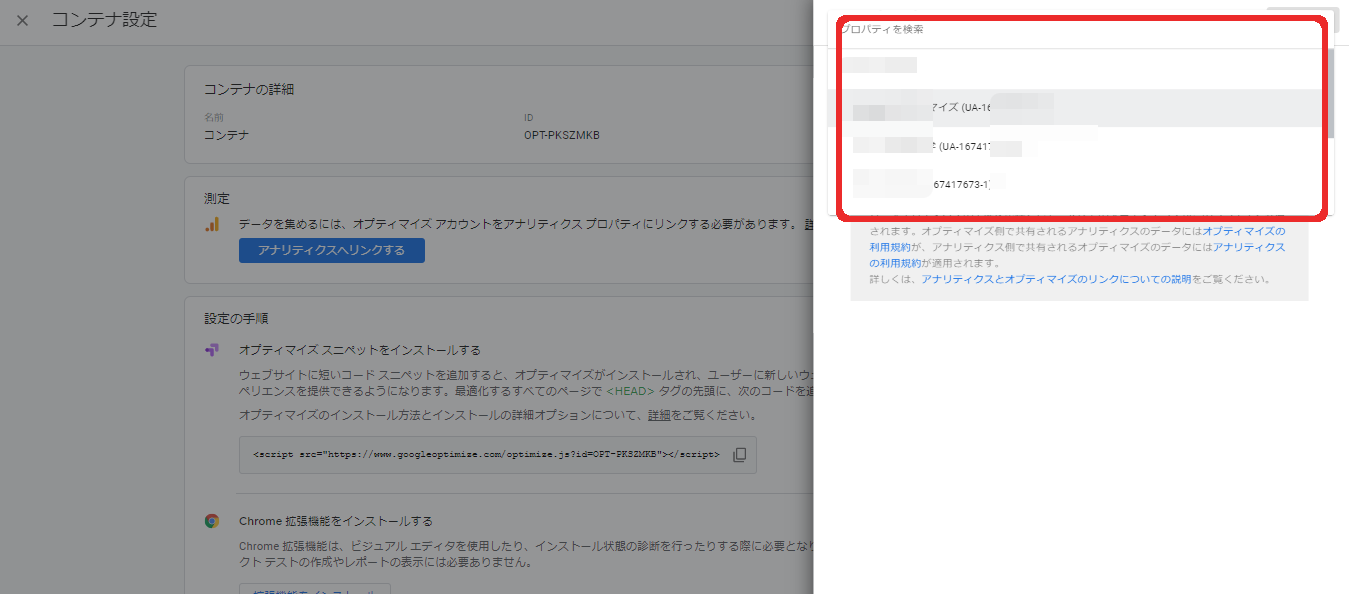Click the <HEAD> tag text
1349x594 pixels.
click(630, 391)
